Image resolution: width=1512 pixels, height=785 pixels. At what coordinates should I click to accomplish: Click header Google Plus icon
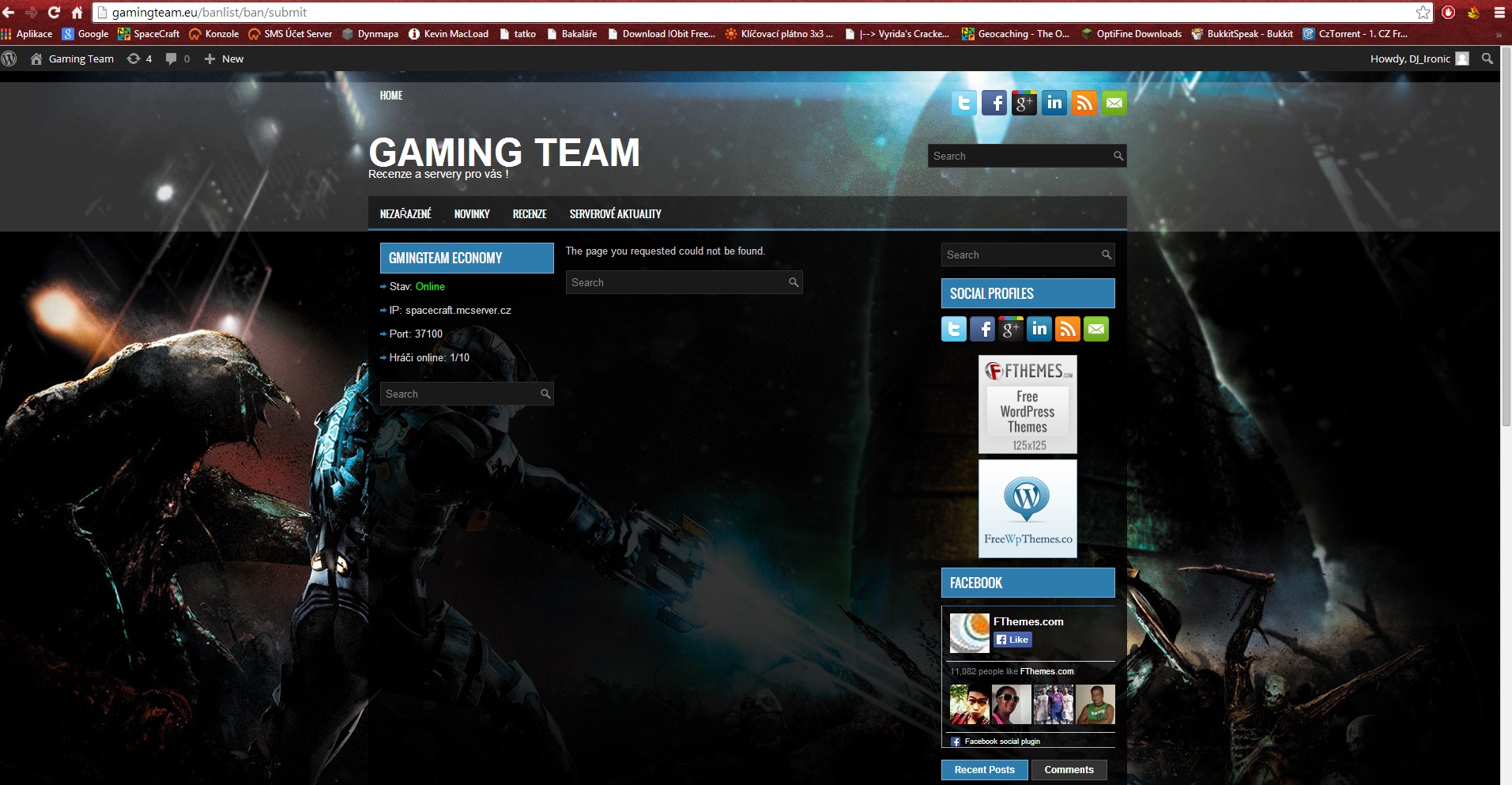pos(1024,103)
